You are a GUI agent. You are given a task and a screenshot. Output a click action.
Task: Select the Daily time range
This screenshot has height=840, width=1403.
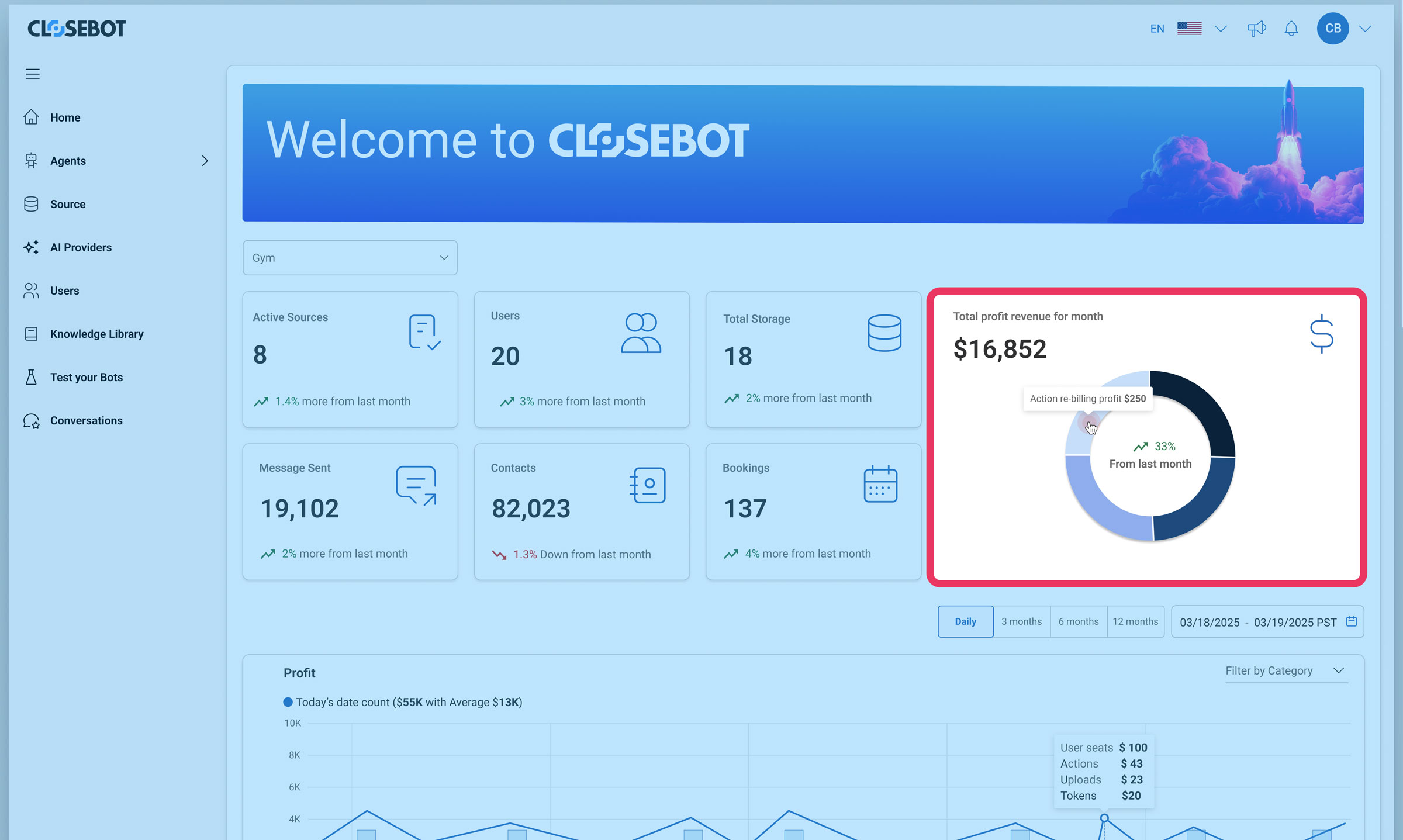965,621
